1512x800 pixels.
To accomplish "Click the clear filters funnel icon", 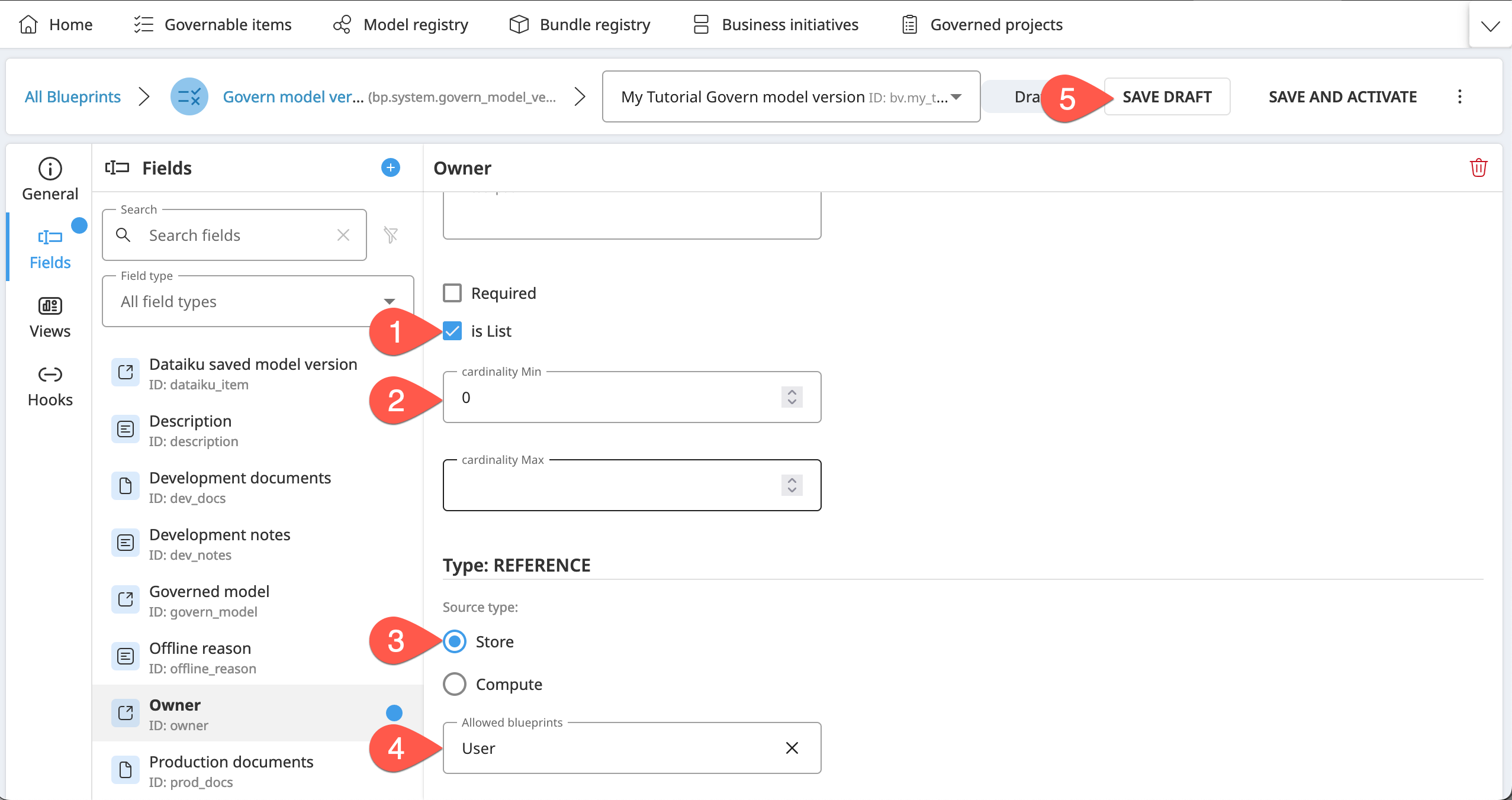I will tap(390, 235).
